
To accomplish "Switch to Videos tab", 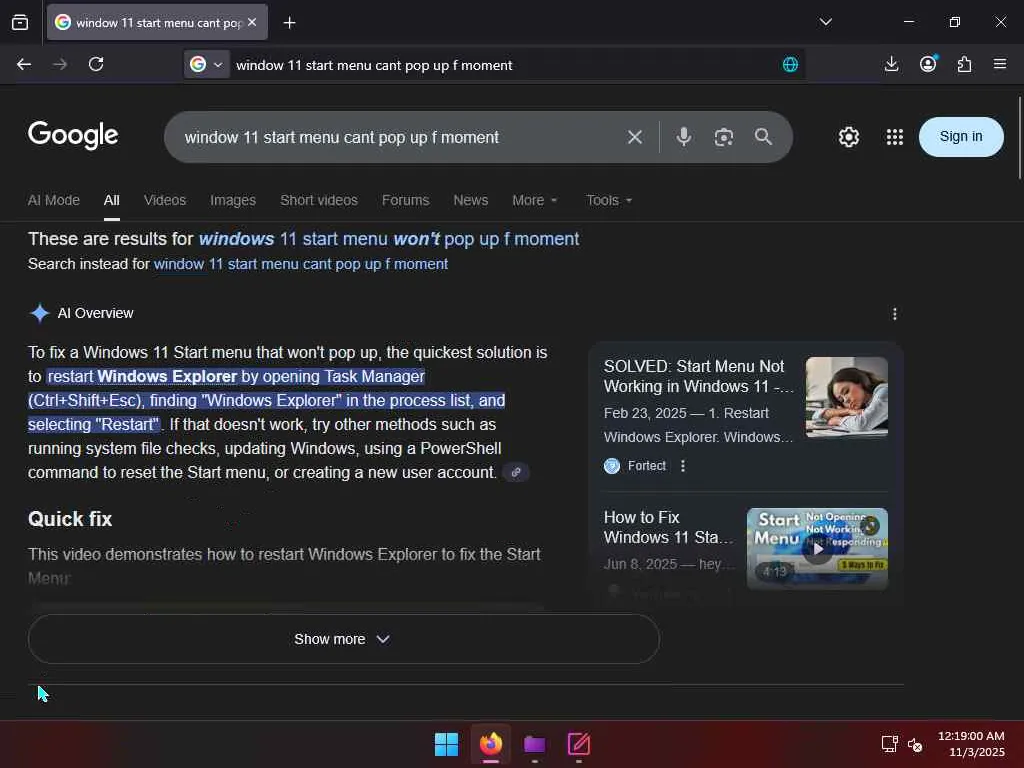I will (x=165, y=200).
